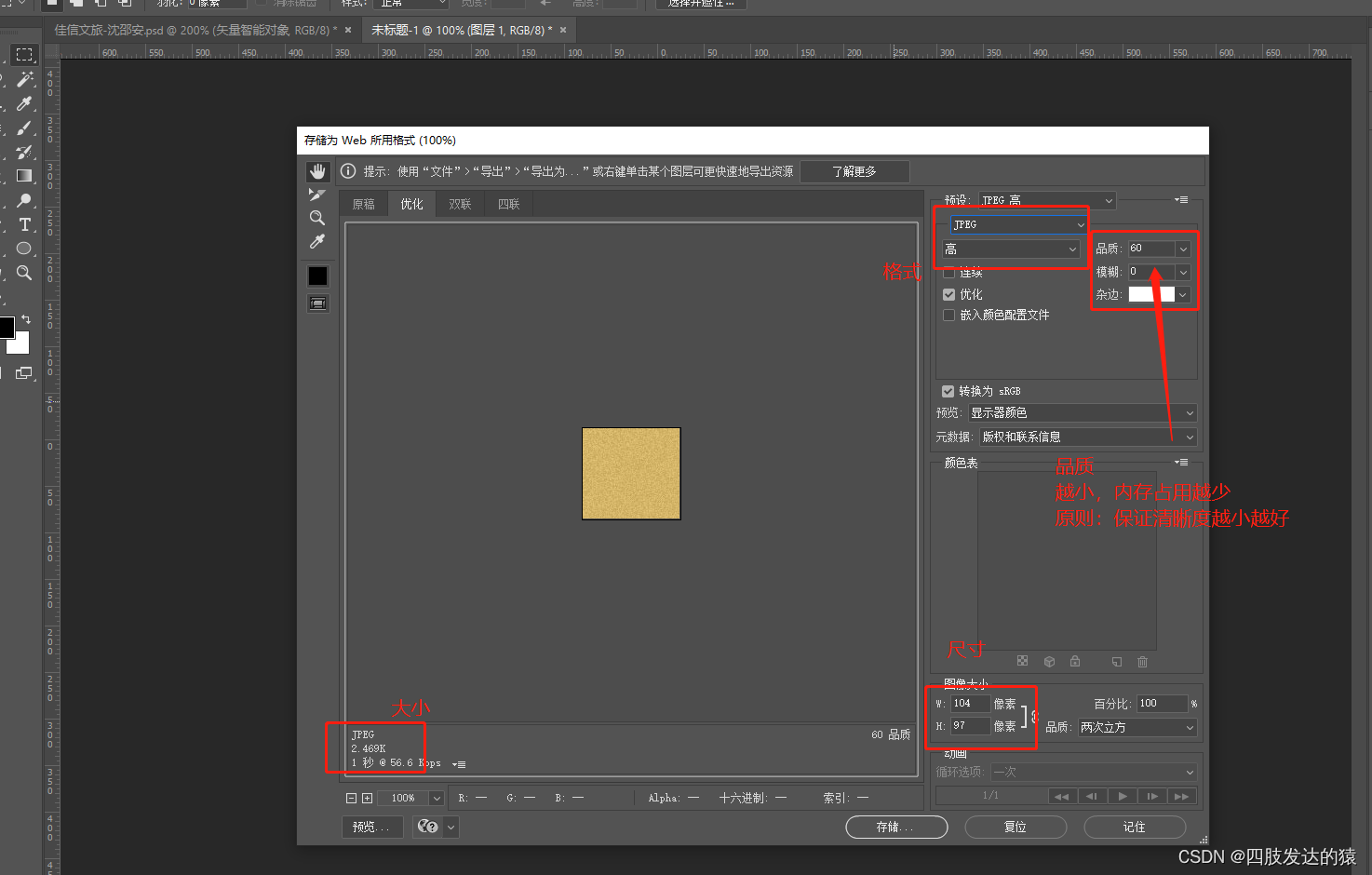Open 两次立方 resample quality dropdown
The height and width of the screenshot is (875, 1372).
(x=1137, y=727)
